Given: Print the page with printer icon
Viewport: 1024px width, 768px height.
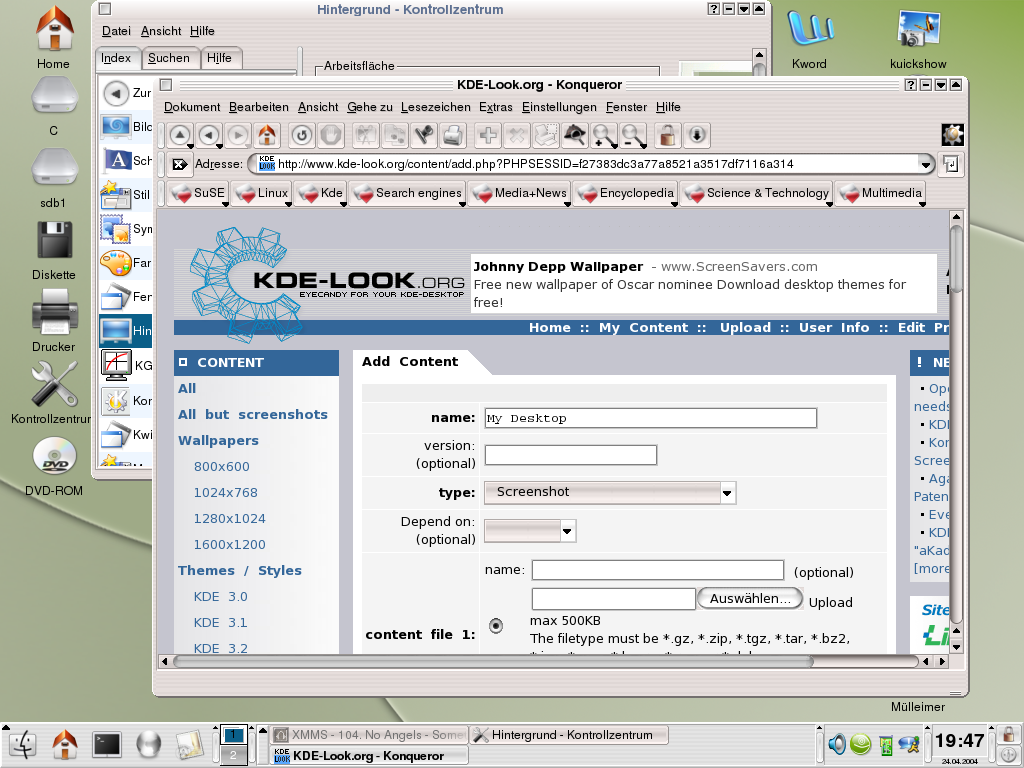Looking at the screenshot, I should [453, 135].
